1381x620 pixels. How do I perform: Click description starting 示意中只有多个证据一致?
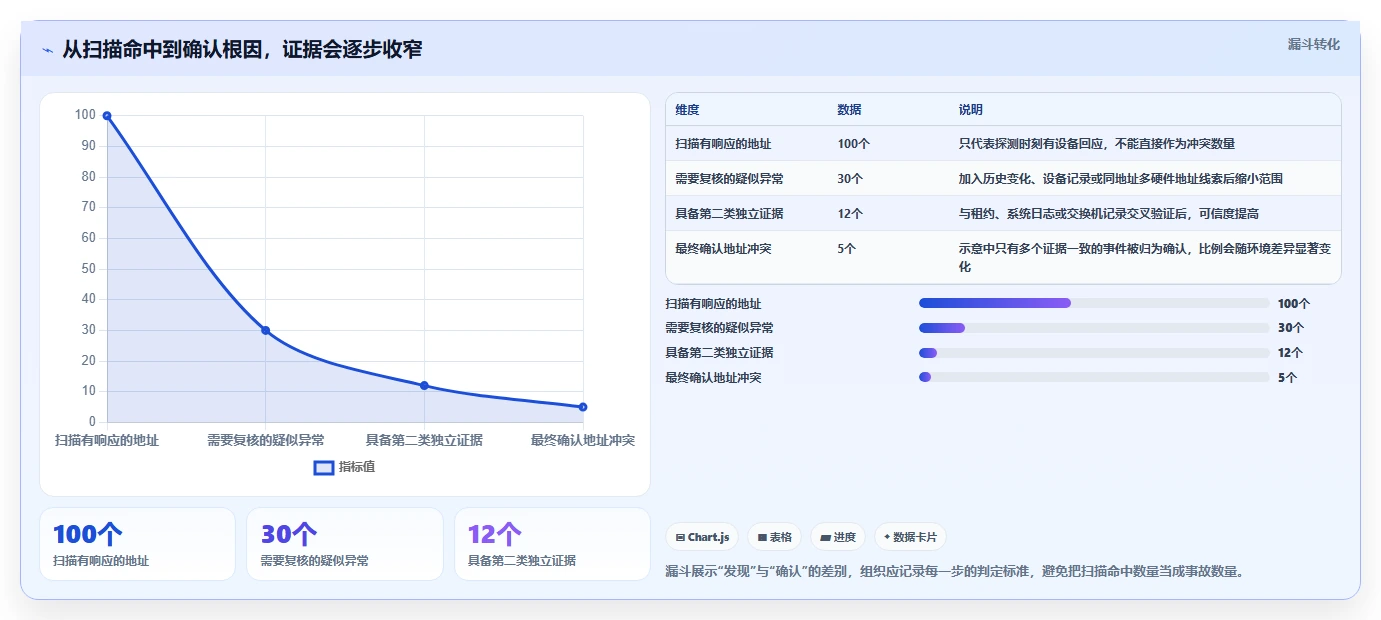[1144, 258]
